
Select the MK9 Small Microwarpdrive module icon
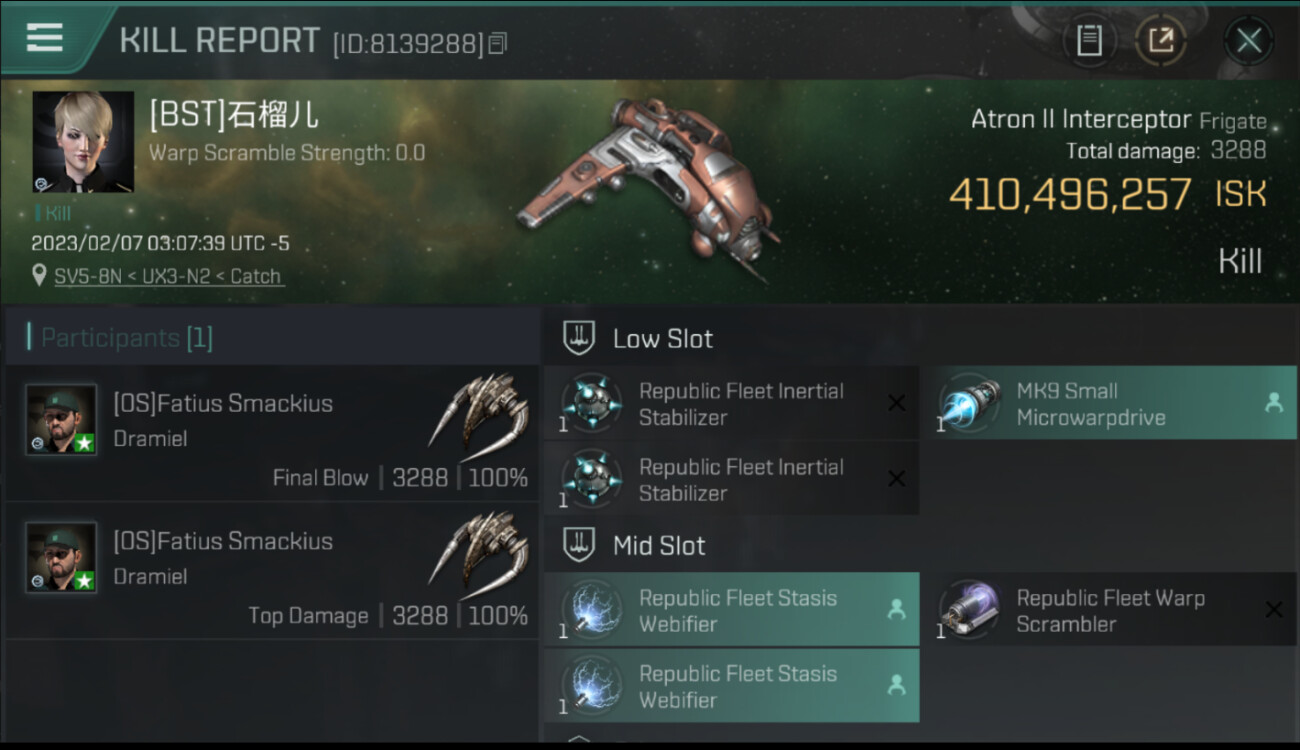tap(969, 404)
